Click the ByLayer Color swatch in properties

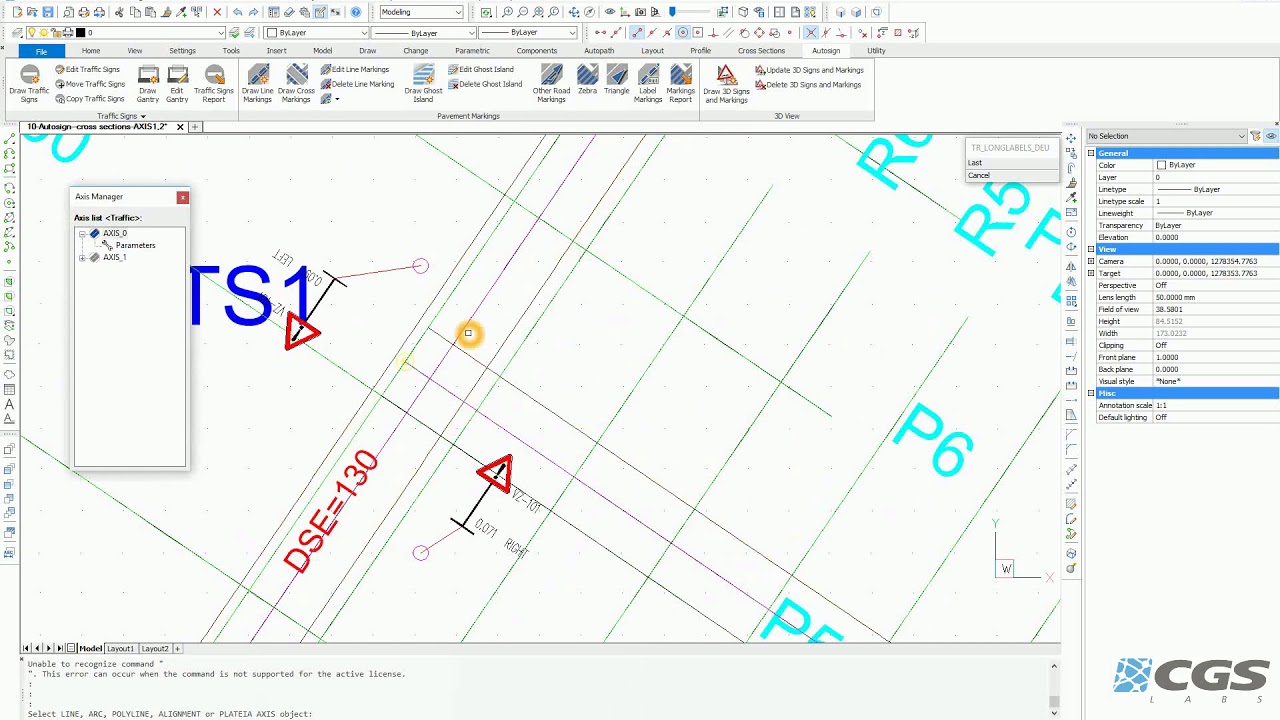1161,165
